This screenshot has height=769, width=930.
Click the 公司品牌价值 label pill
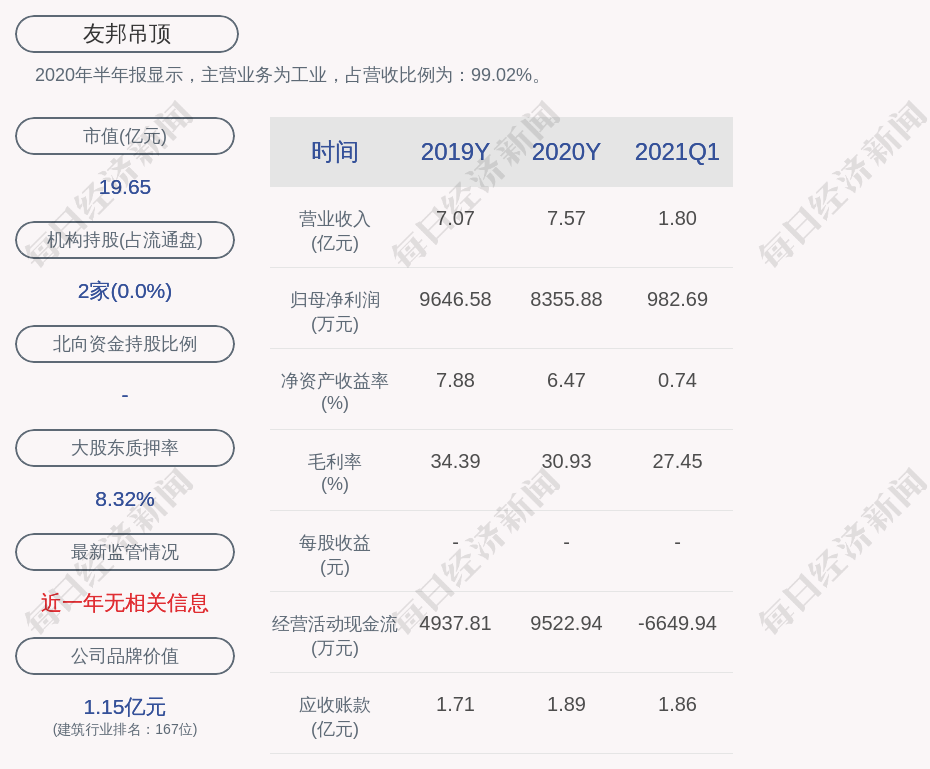tap(125, 656)
